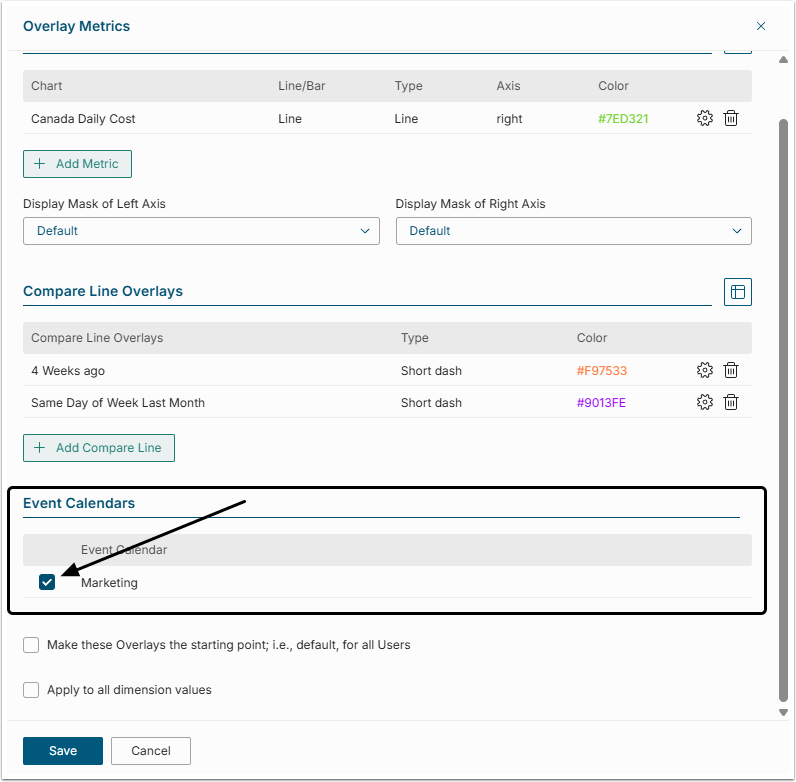This screenshot has height=782, width=796.
Task: Open settings for Same Day of Week Last Month
Action: [705, 402]
